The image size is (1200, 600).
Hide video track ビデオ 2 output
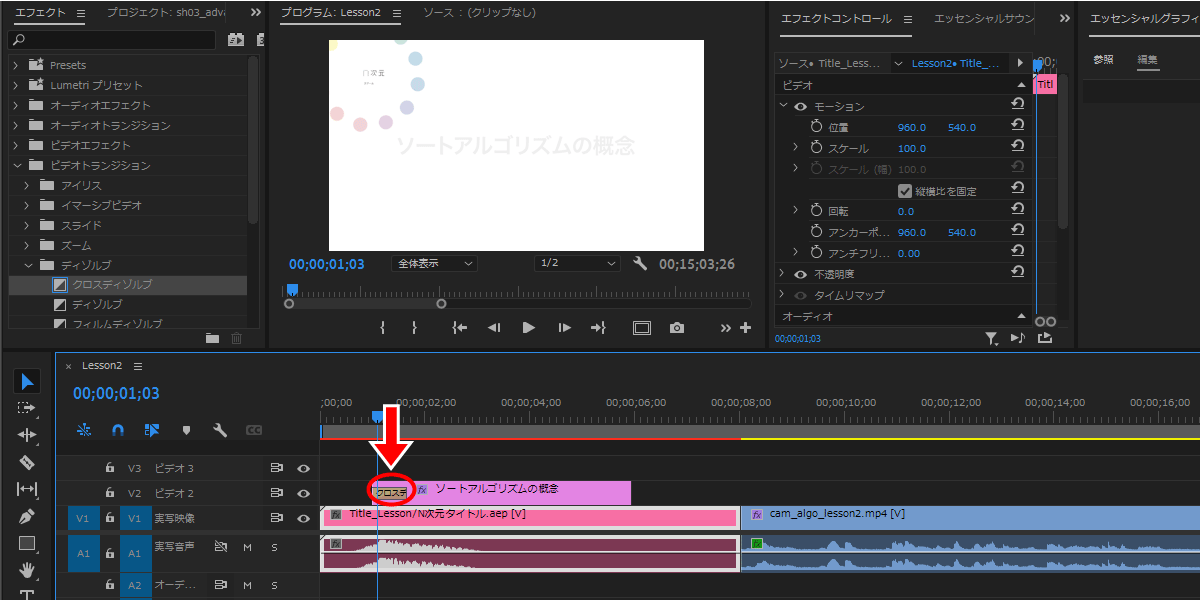coord(303,493)
